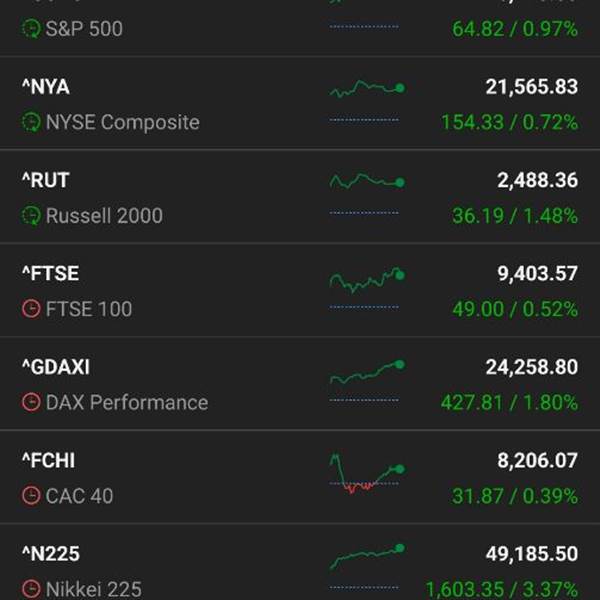Click the green clock icon beside S&P 500

pos(31,29)
